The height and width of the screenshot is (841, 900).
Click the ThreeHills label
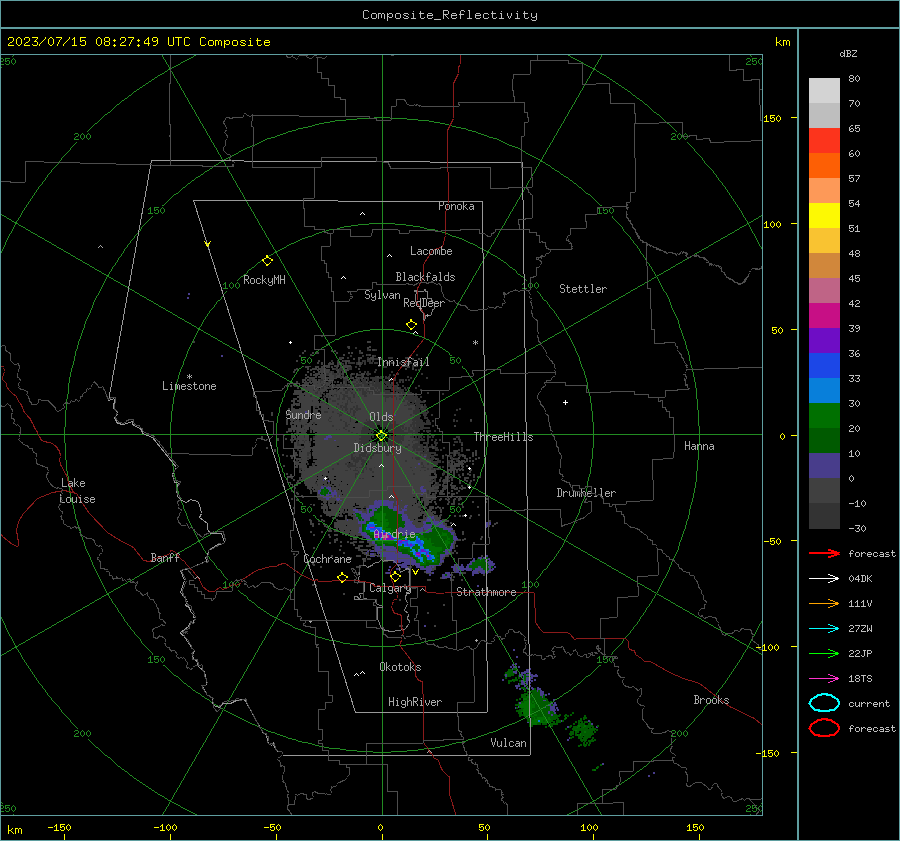coord(503,437)
